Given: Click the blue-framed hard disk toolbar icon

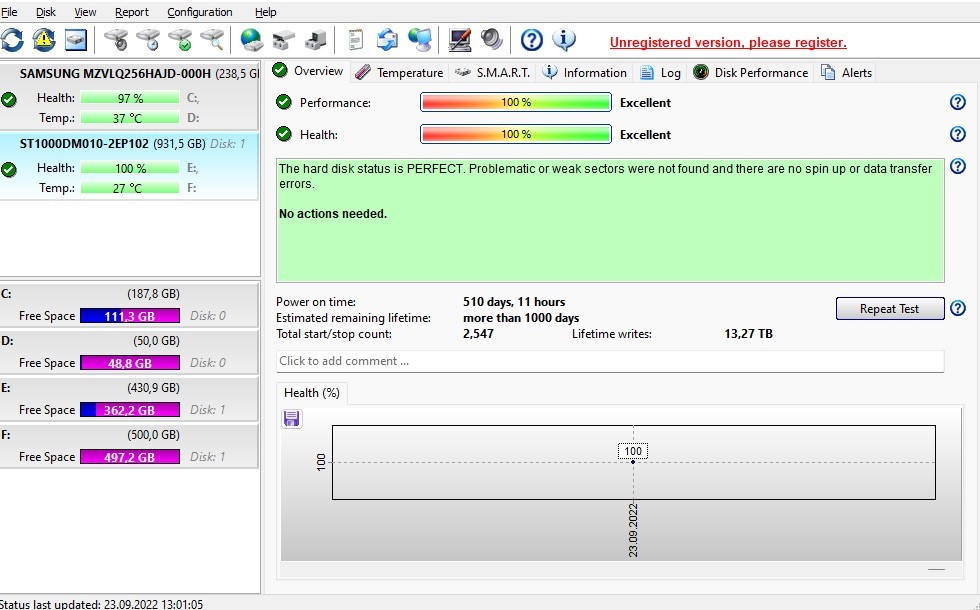Looking at the screenshot, I should click(x=76, y=41).
